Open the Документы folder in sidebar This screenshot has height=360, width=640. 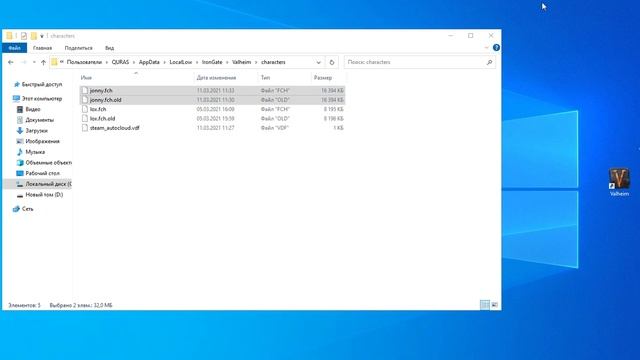click(x=40, y=120)
